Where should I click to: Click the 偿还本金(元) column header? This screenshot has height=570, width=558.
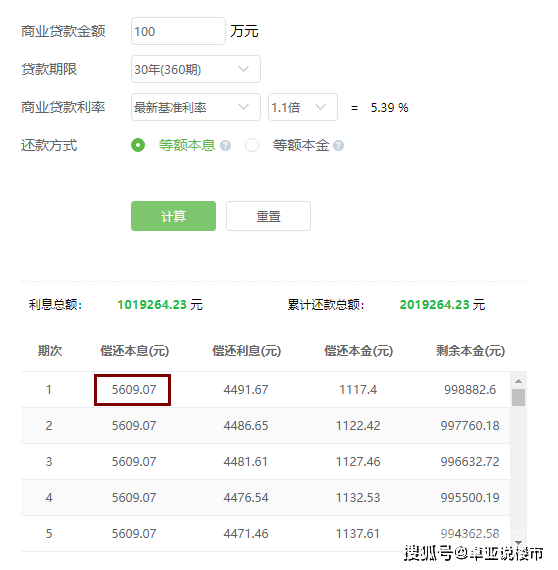point(358,351)
